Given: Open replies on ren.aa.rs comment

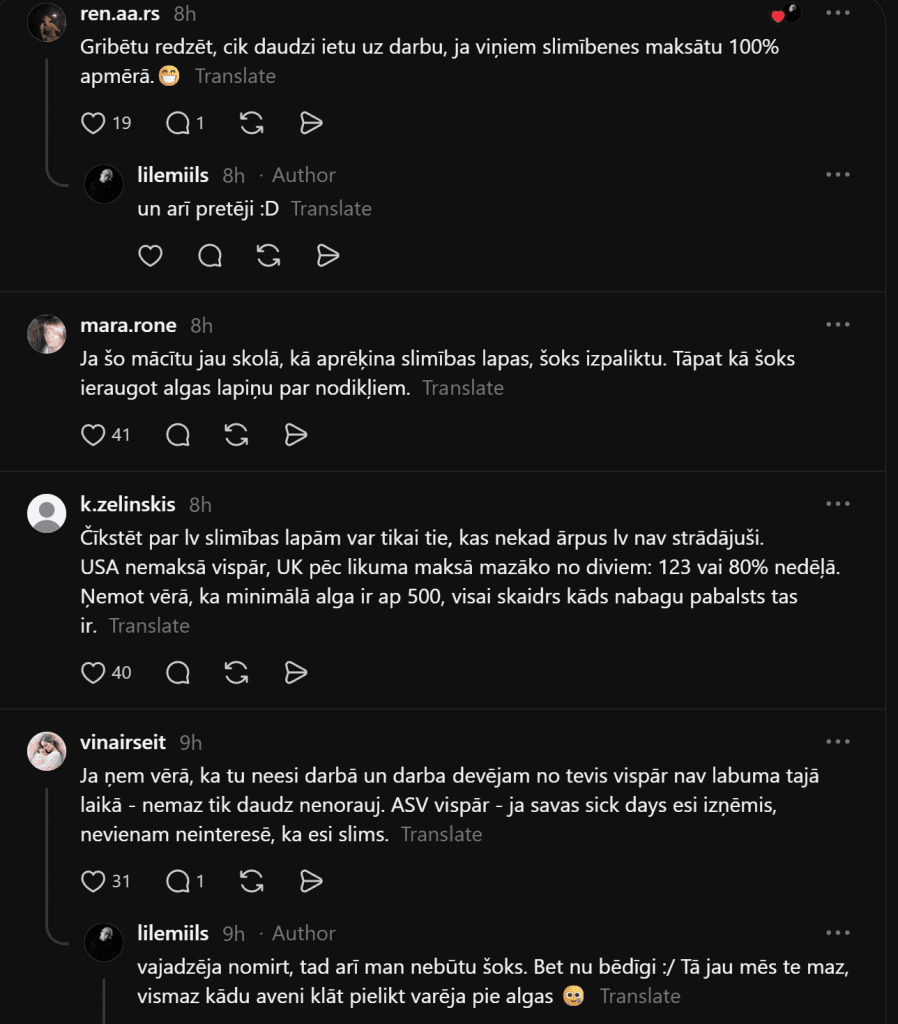Looking at the screenshot, I should (178, 123).
